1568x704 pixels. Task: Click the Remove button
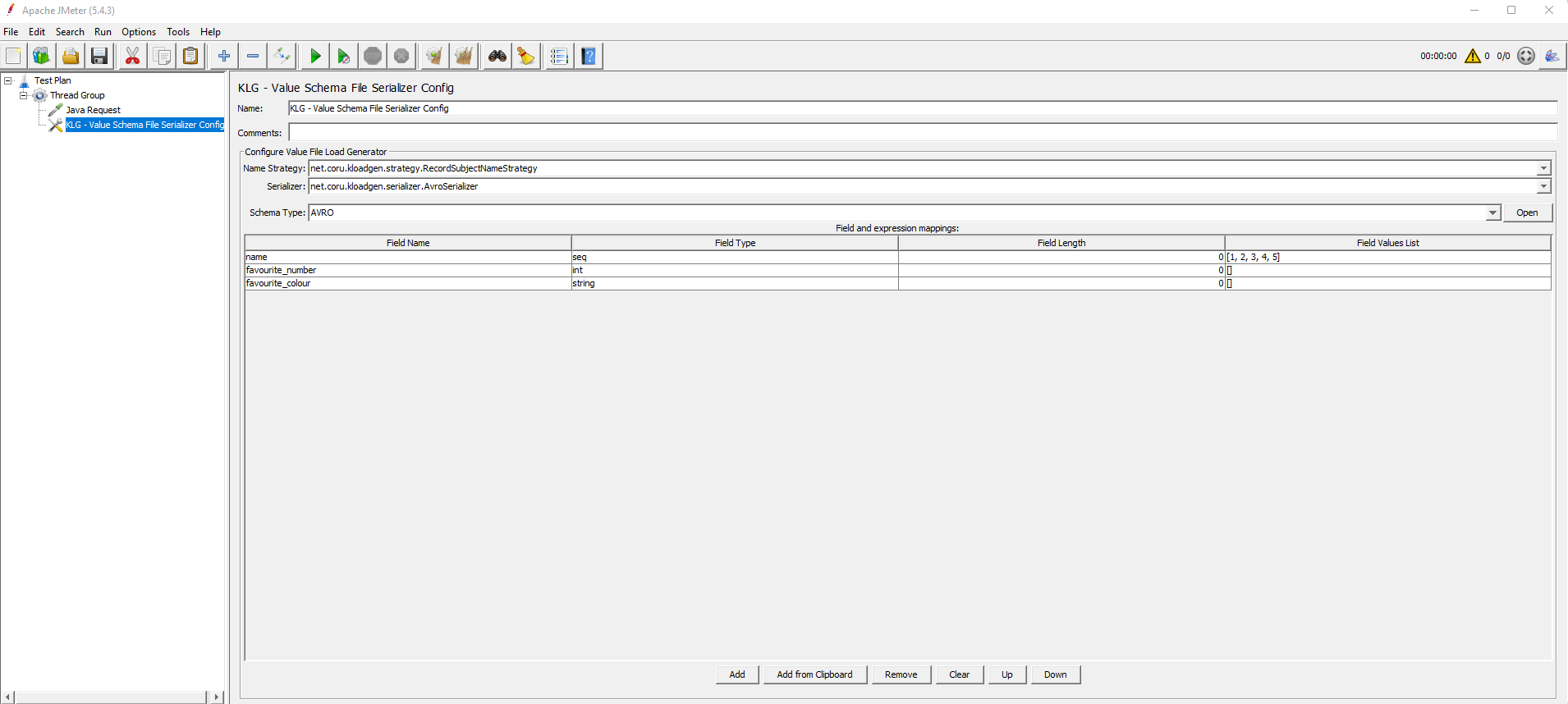point(901,674)
